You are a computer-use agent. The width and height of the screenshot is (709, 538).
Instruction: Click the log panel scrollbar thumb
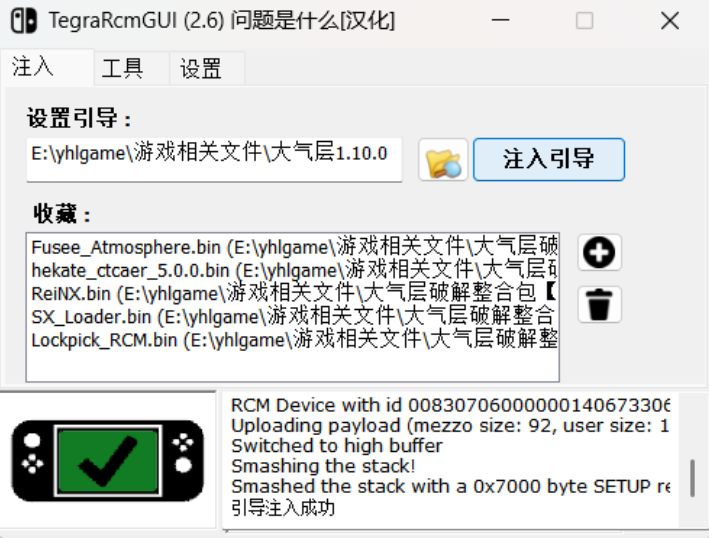point(692,478)
